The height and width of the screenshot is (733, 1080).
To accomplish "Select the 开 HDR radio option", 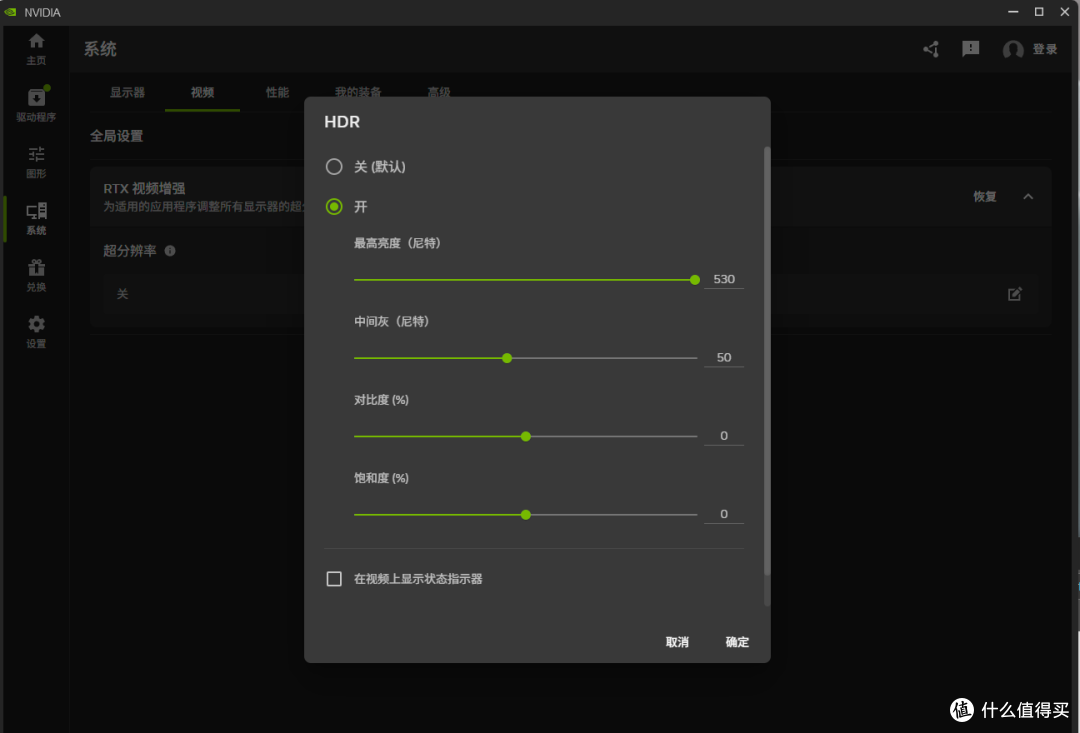I will 334,207.
